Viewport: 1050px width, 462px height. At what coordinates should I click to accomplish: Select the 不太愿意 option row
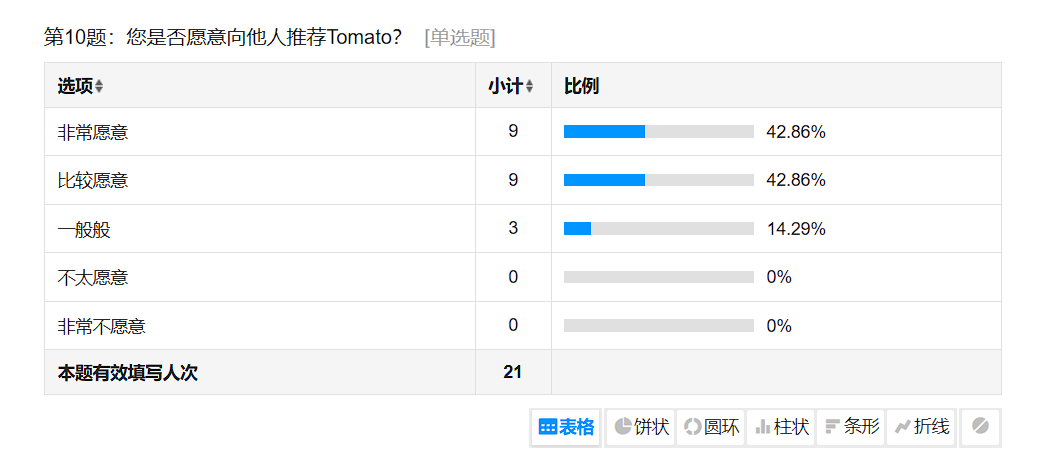tap(93, 277)
